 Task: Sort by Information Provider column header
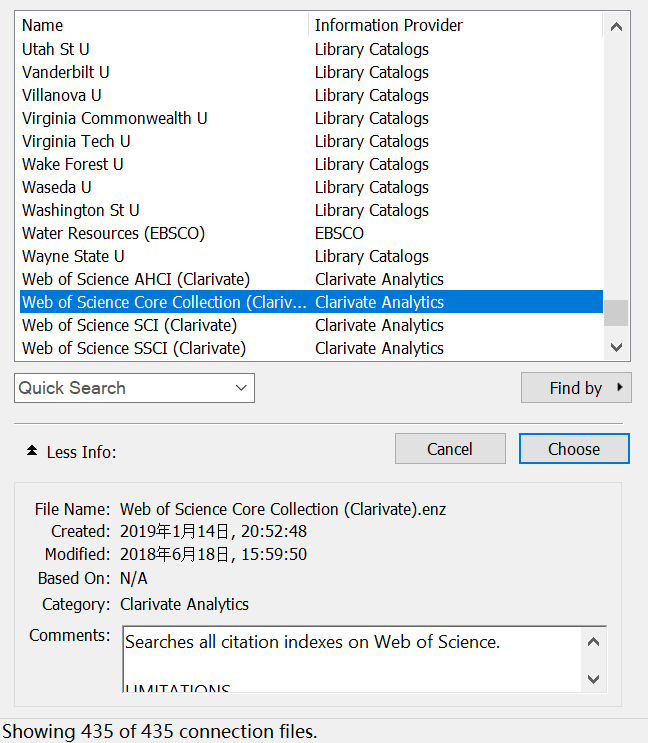[456, 25]
